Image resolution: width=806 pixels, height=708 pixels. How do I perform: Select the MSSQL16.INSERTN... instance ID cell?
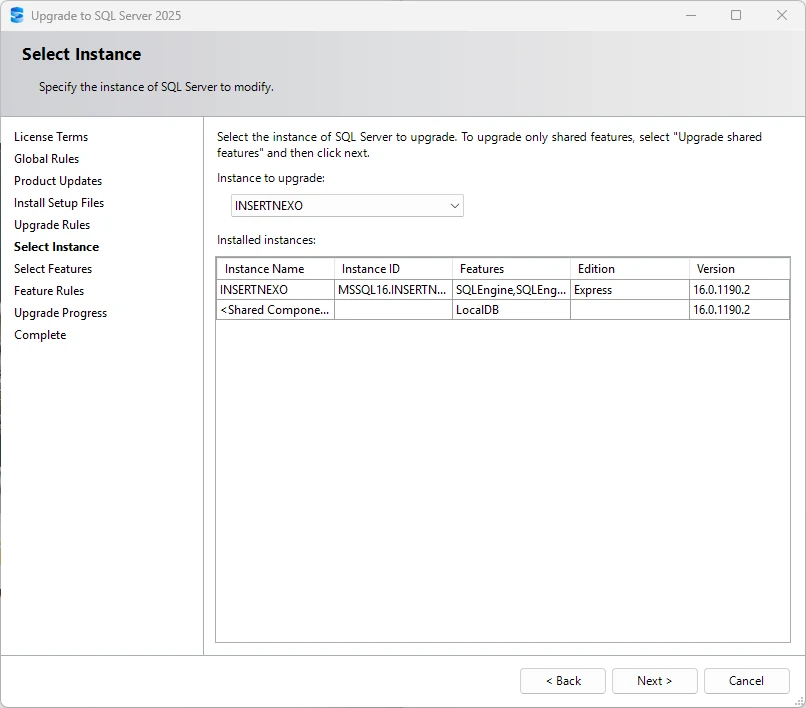(393, 290)
